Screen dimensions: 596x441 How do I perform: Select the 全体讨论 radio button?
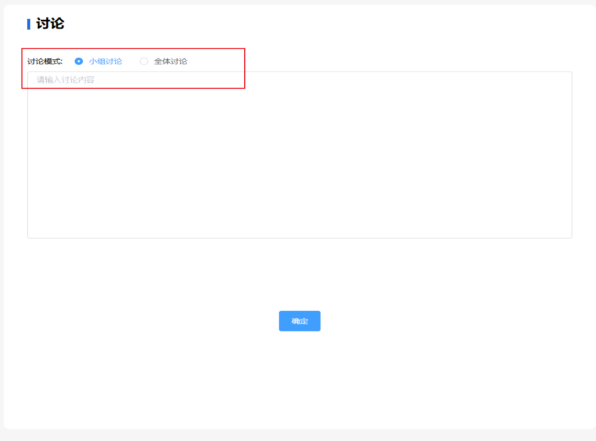[144, 61]
